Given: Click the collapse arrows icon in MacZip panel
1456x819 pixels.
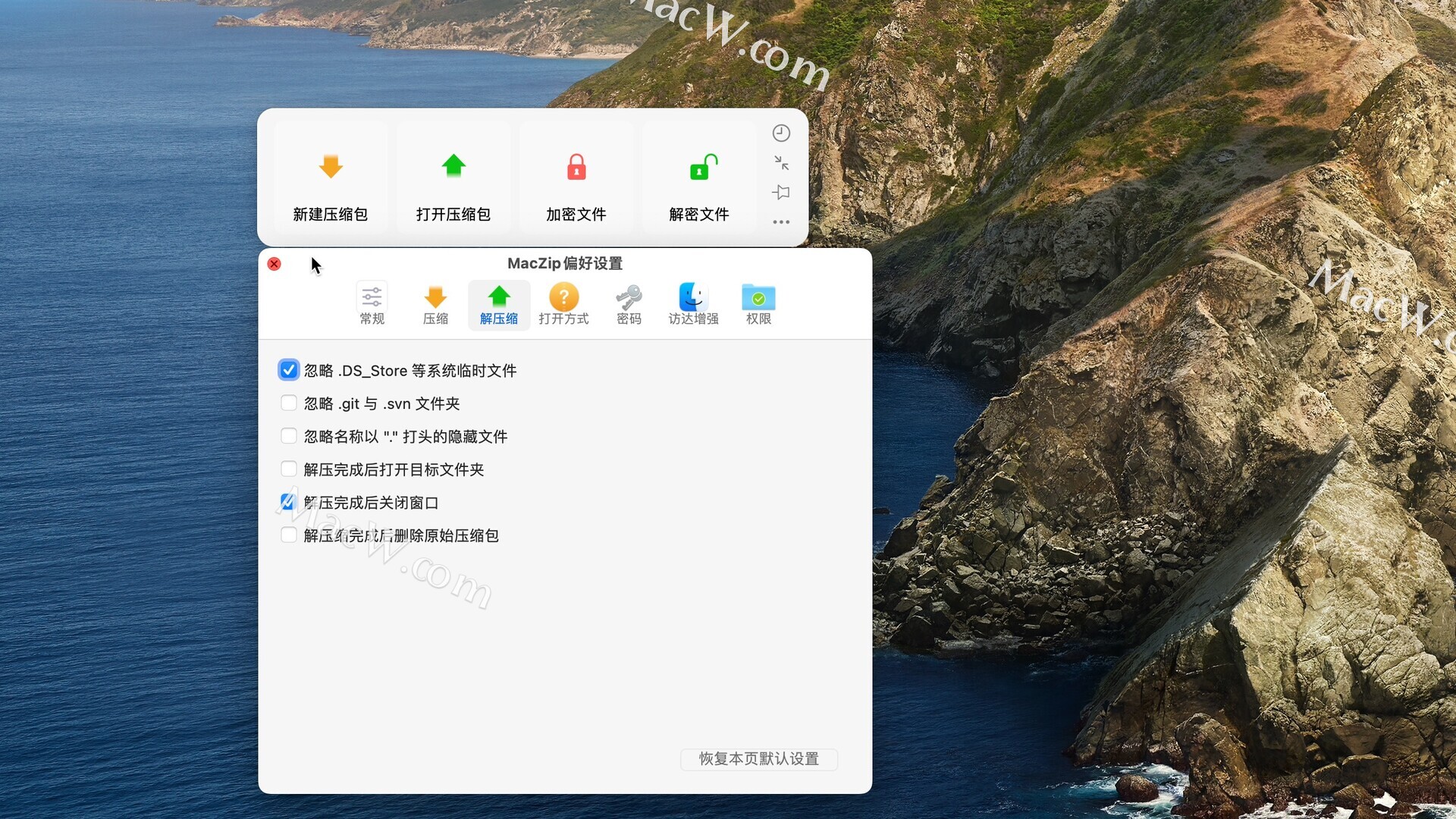Looking at the screenshot, I should click(781, 163).
